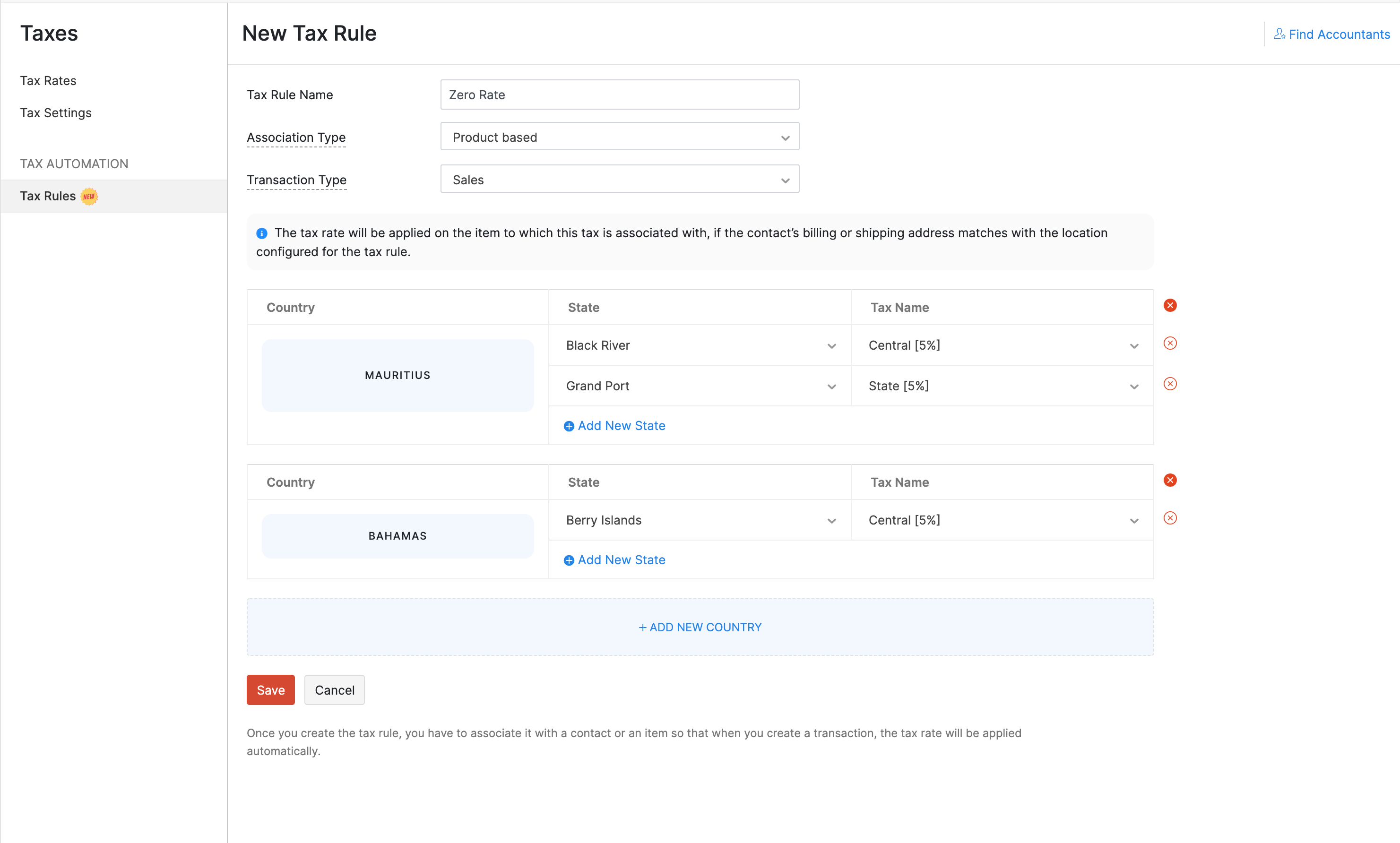
Task: Click the Tax Rules NEW badge icon
Action: coord(89,195)
